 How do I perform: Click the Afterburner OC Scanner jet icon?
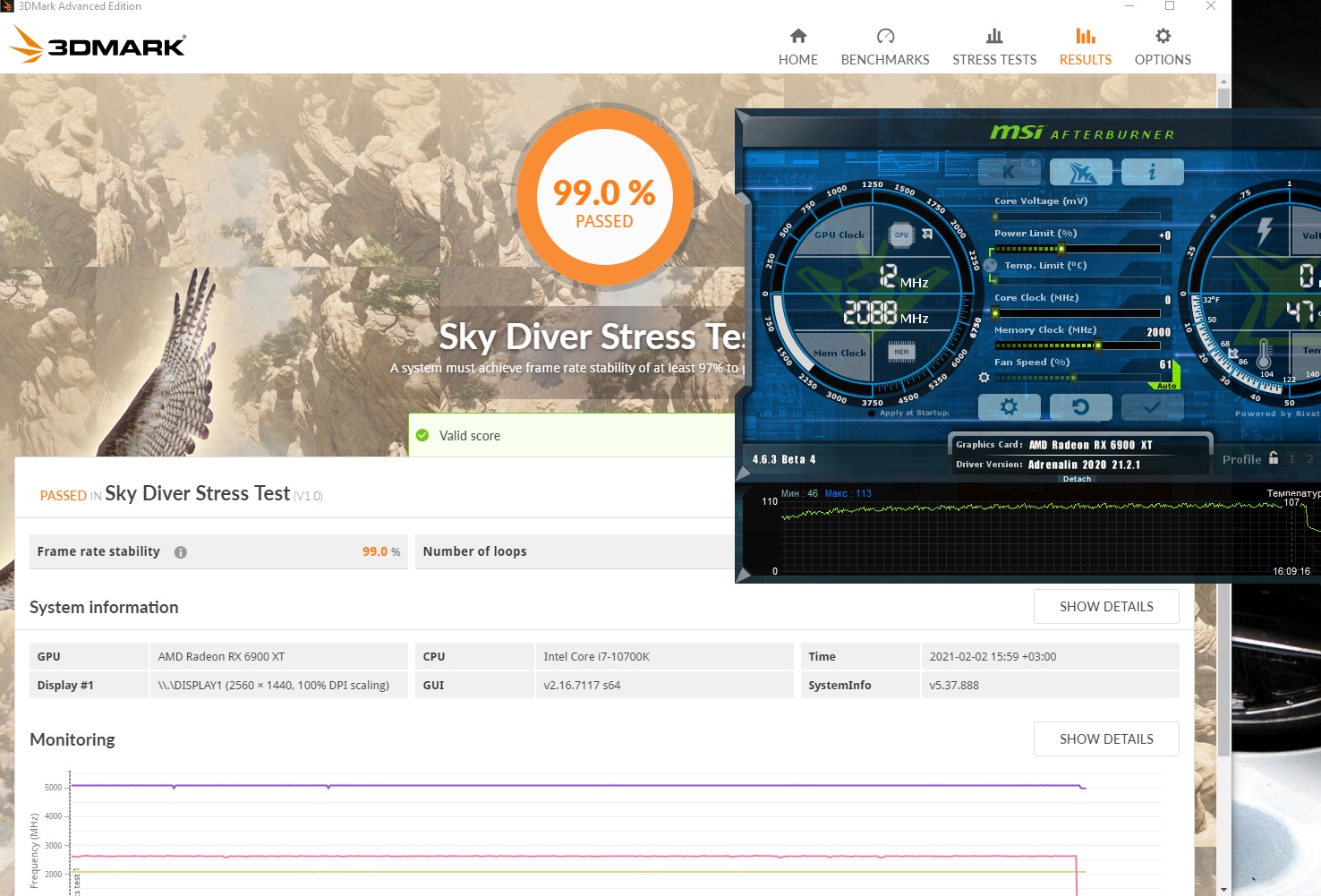point(1081,172)
